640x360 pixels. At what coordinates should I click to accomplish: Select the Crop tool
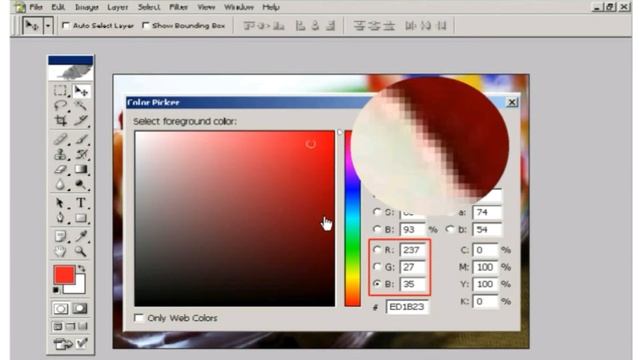coord(60,120)
